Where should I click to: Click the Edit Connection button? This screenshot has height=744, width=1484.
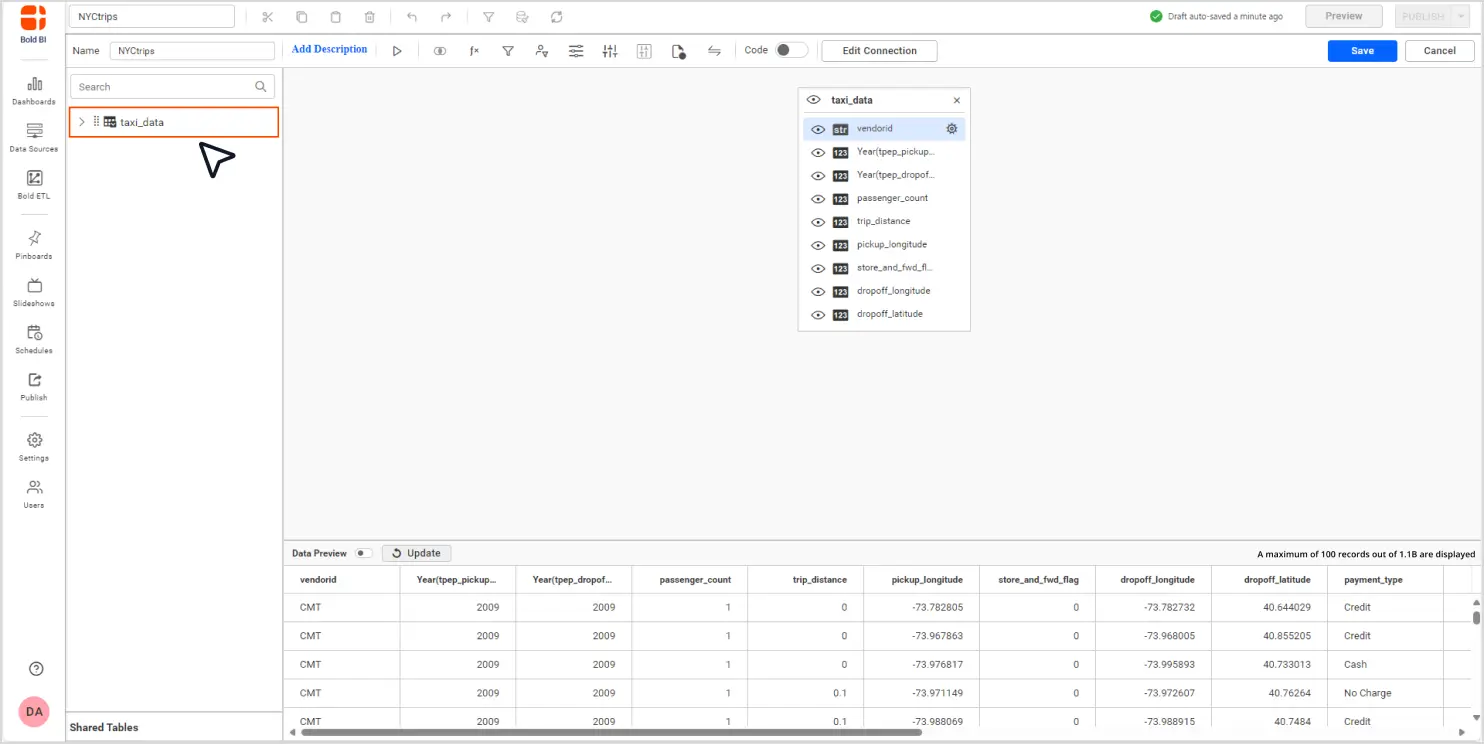[x=879, y=51]
